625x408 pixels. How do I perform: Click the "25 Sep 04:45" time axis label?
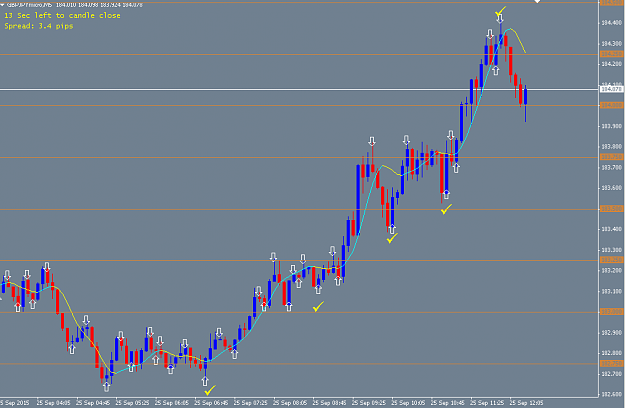tap(93, 403)
